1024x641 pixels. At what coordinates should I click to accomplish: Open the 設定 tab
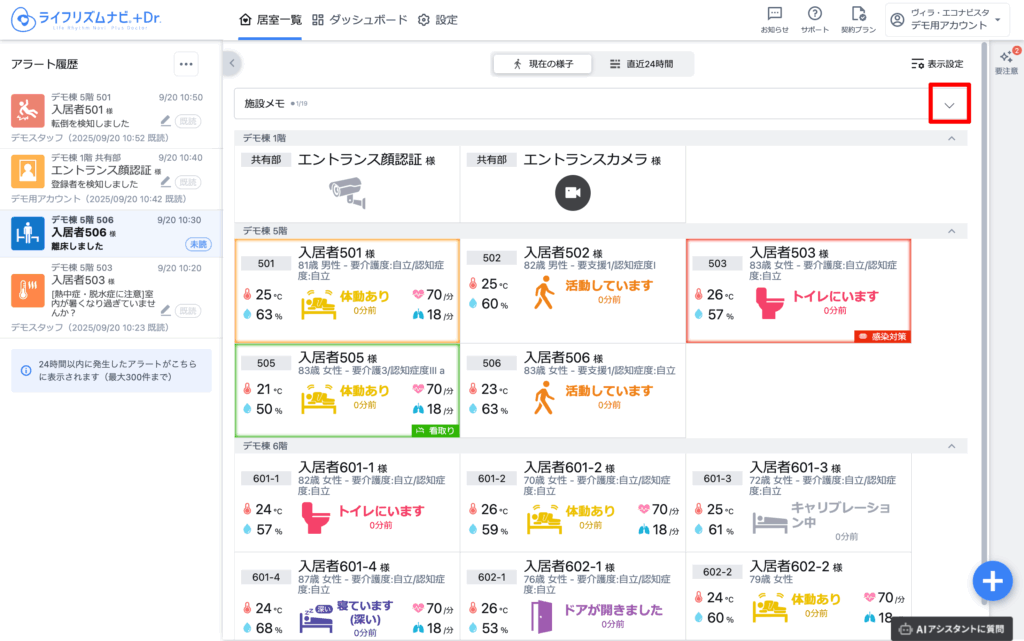tap(438, 20)
